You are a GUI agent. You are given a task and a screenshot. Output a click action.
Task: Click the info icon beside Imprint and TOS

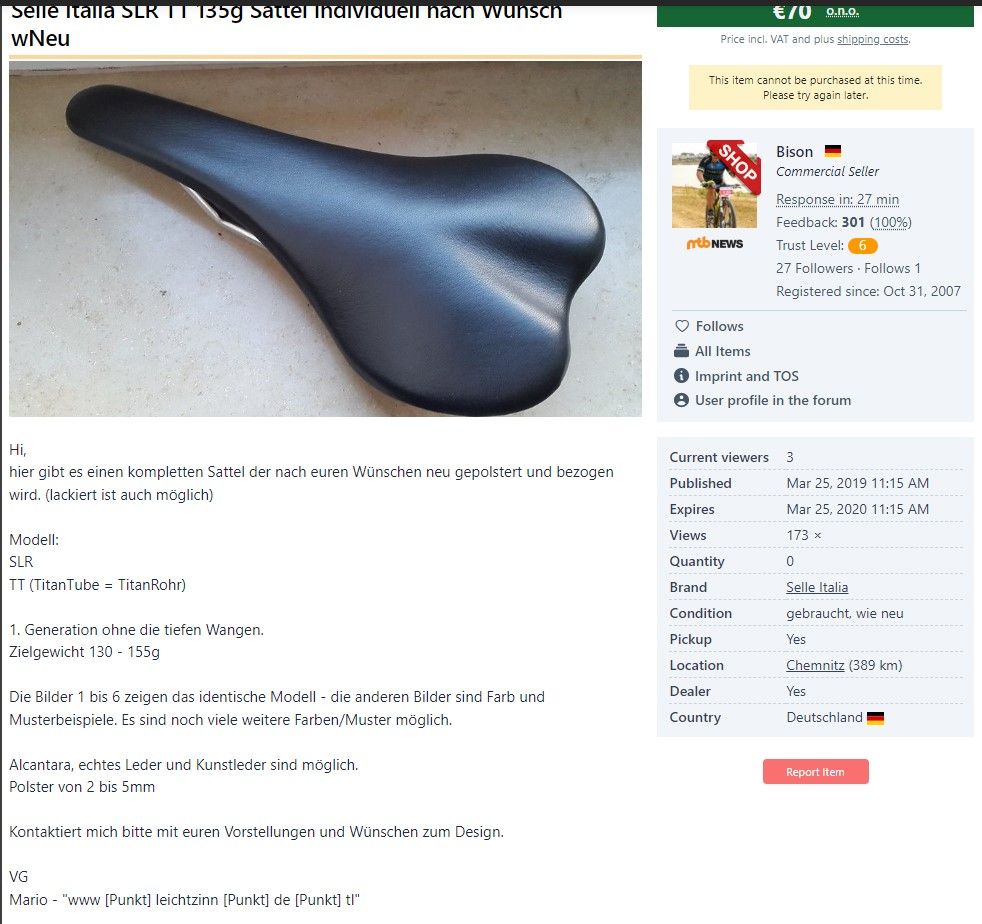coord(681,376)
